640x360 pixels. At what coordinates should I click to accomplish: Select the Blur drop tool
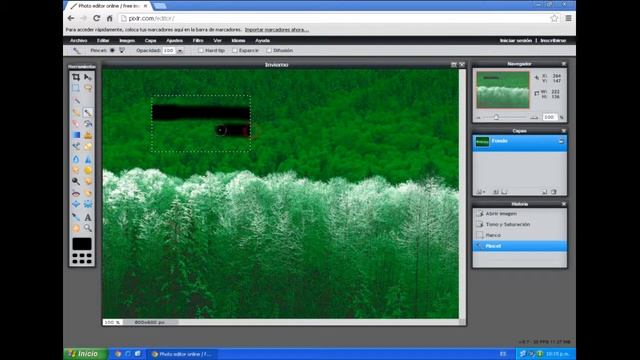76,159
